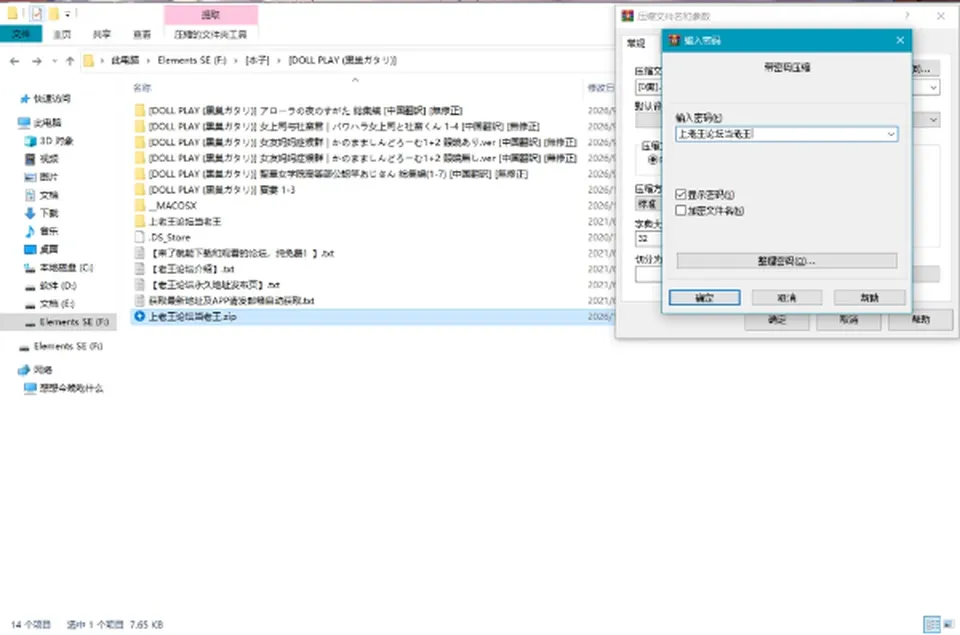
Task: Click the 整理密码 button
Action: pyautogui.click(x=787, y=261)
